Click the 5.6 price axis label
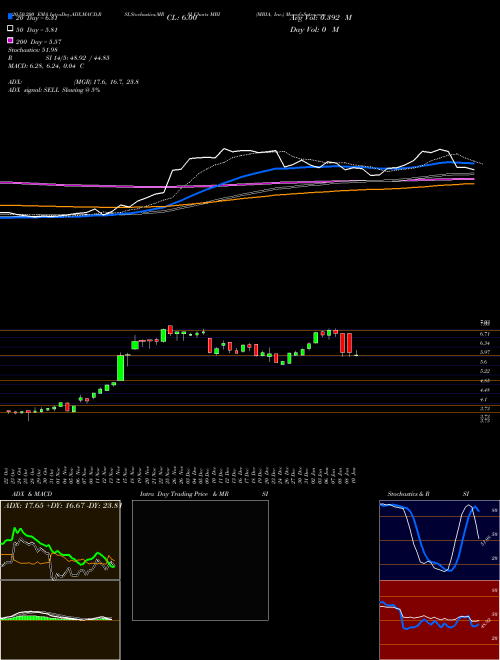 pyautogui.click(x=484, y=362)
